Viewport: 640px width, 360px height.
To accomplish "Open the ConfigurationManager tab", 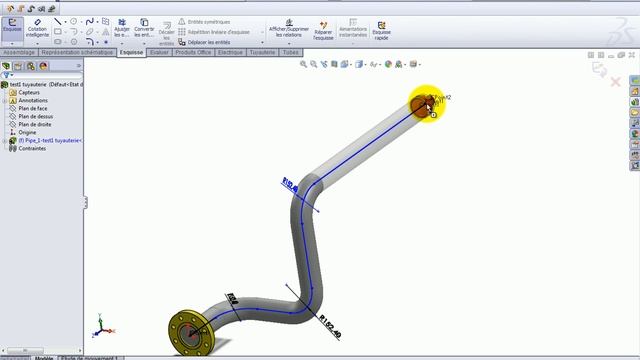I will click(x=31, y=66).
